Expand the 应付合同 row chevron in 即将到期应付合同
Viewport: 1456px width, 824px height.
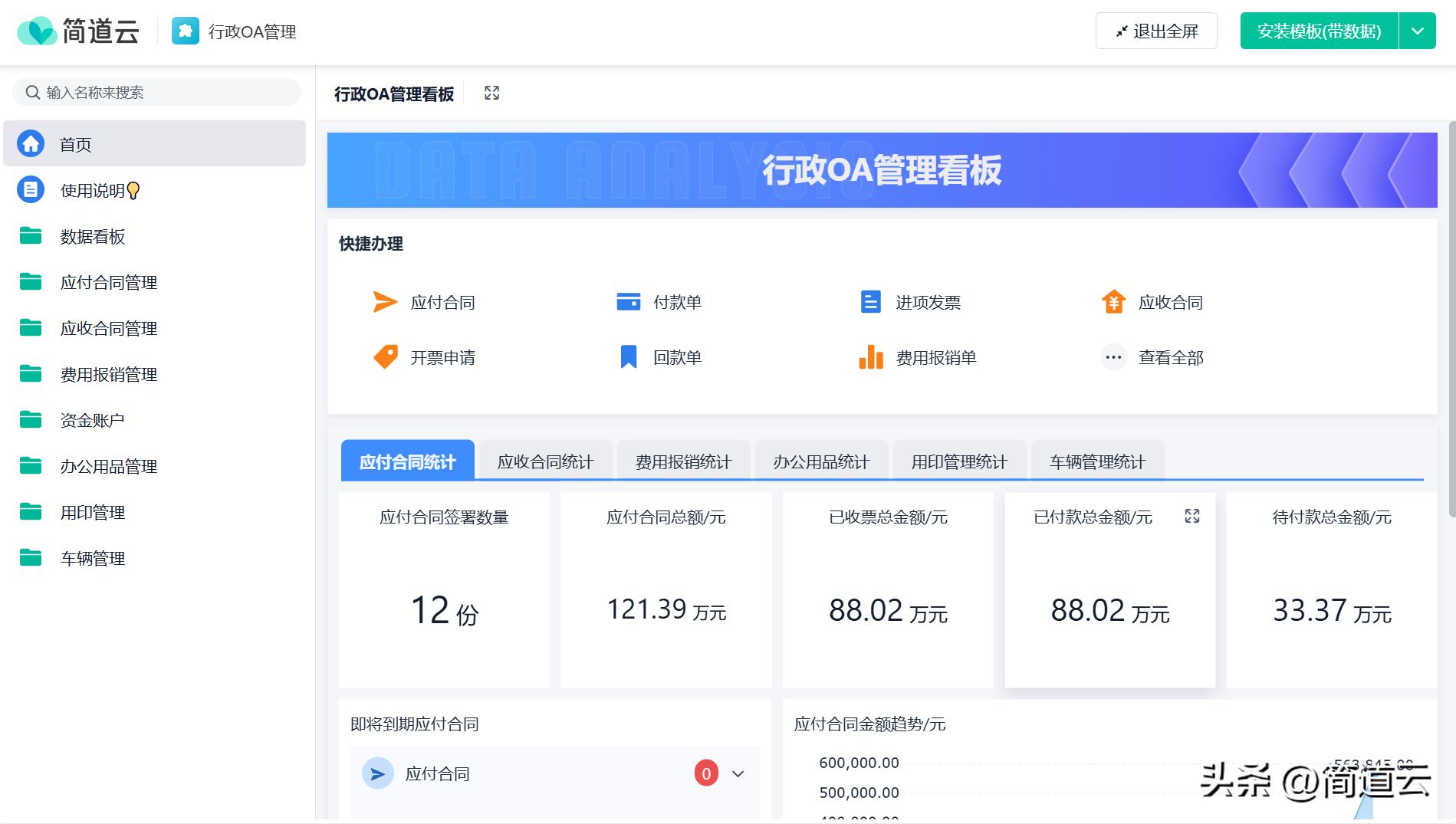click(x=738, y=773)
